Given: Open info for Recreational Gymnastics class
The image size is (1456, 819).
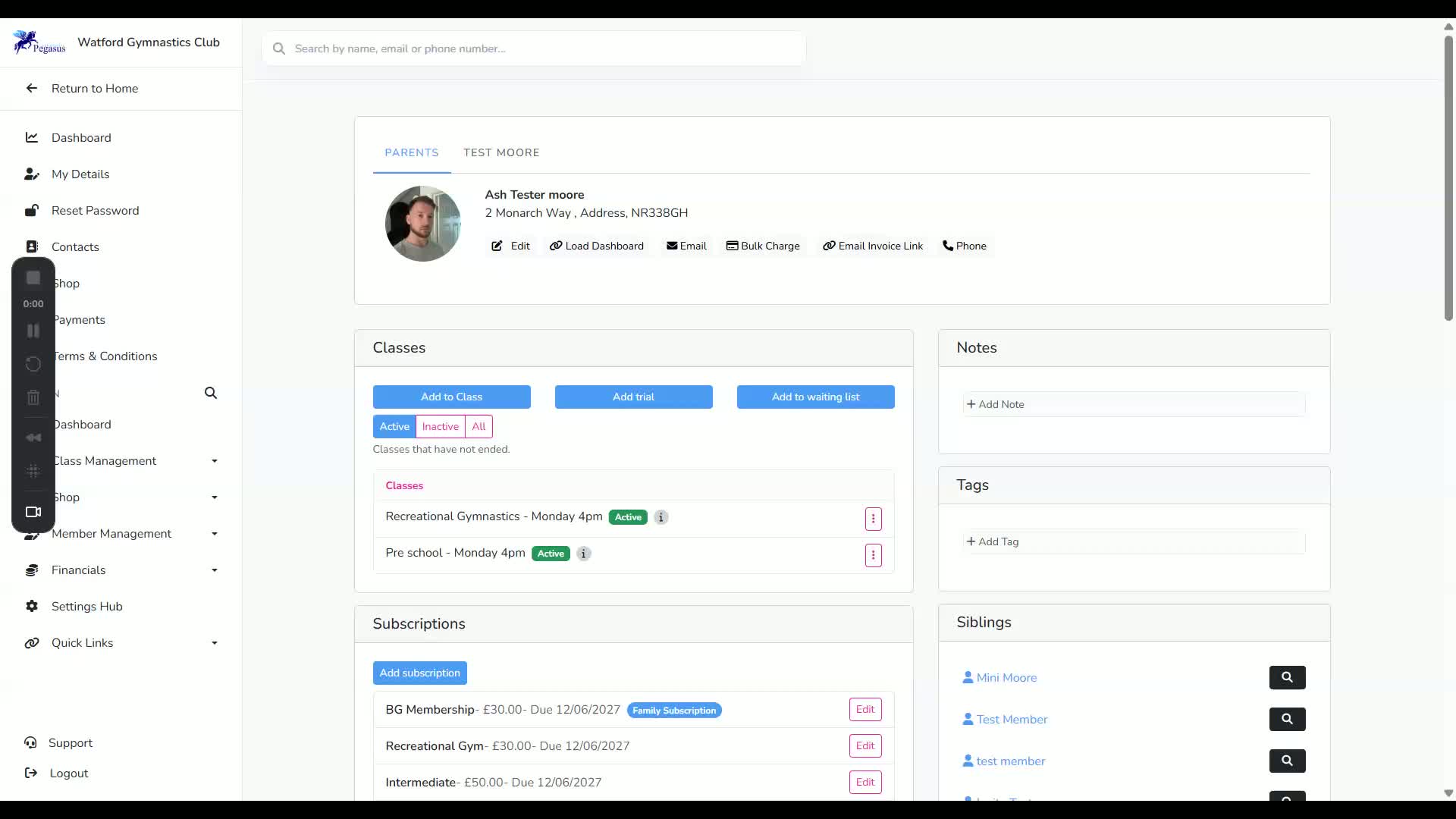Looking at the screenshot, I should tap(661, 517).
